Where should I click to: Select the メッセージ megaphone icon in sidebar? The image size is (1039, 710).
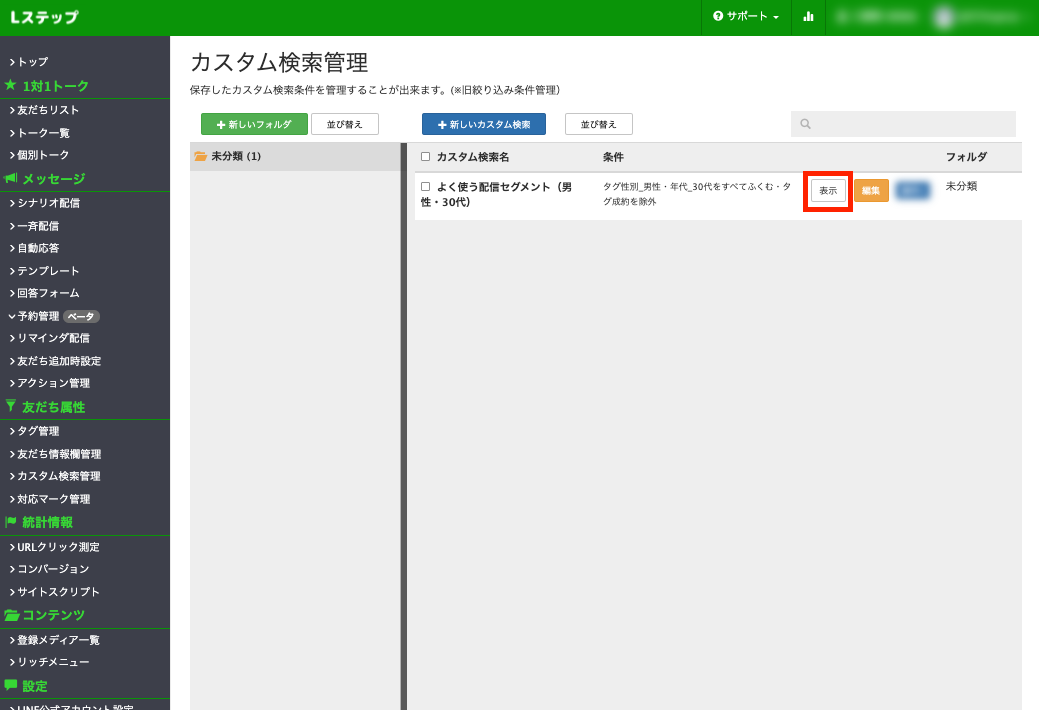click(12, 179)
